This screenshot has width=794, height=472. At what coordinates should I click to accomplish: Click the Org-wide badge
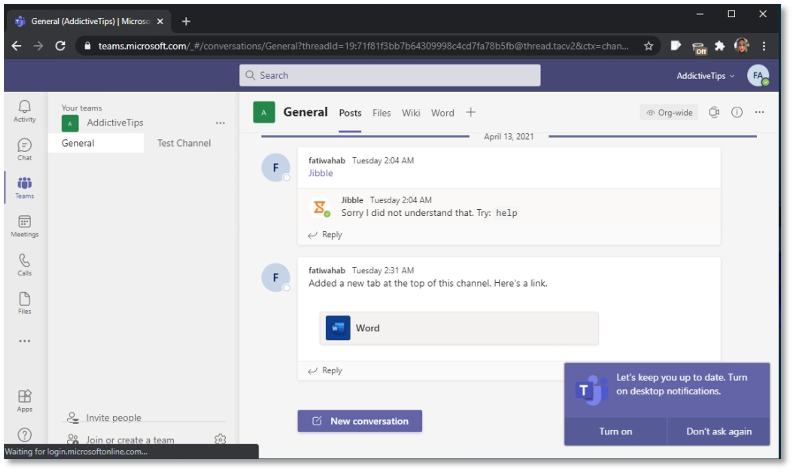[x=669, y=112]
